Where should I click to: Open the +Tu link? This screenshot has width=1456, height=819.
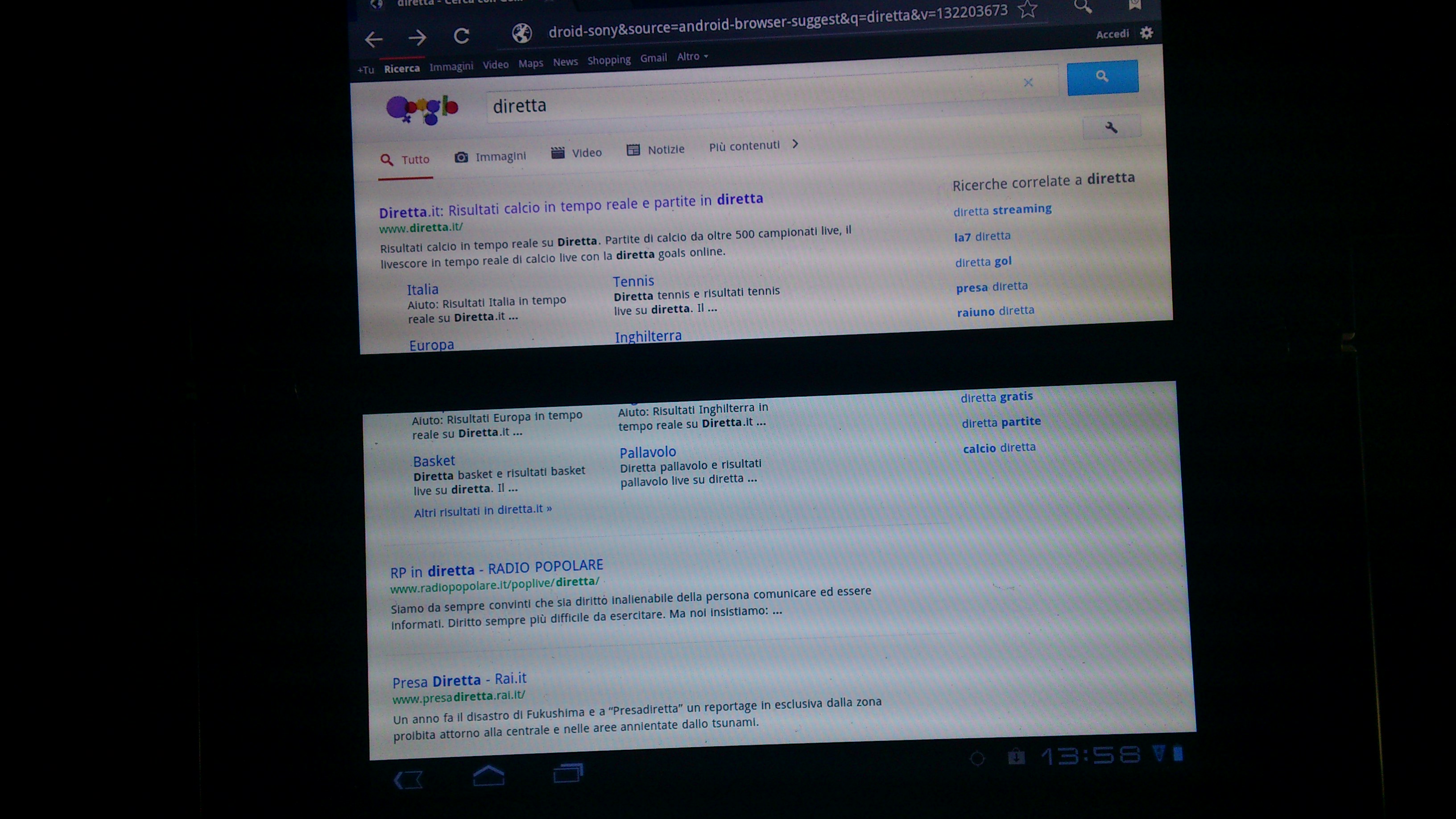pyautogui.click(x=366, y=70)
